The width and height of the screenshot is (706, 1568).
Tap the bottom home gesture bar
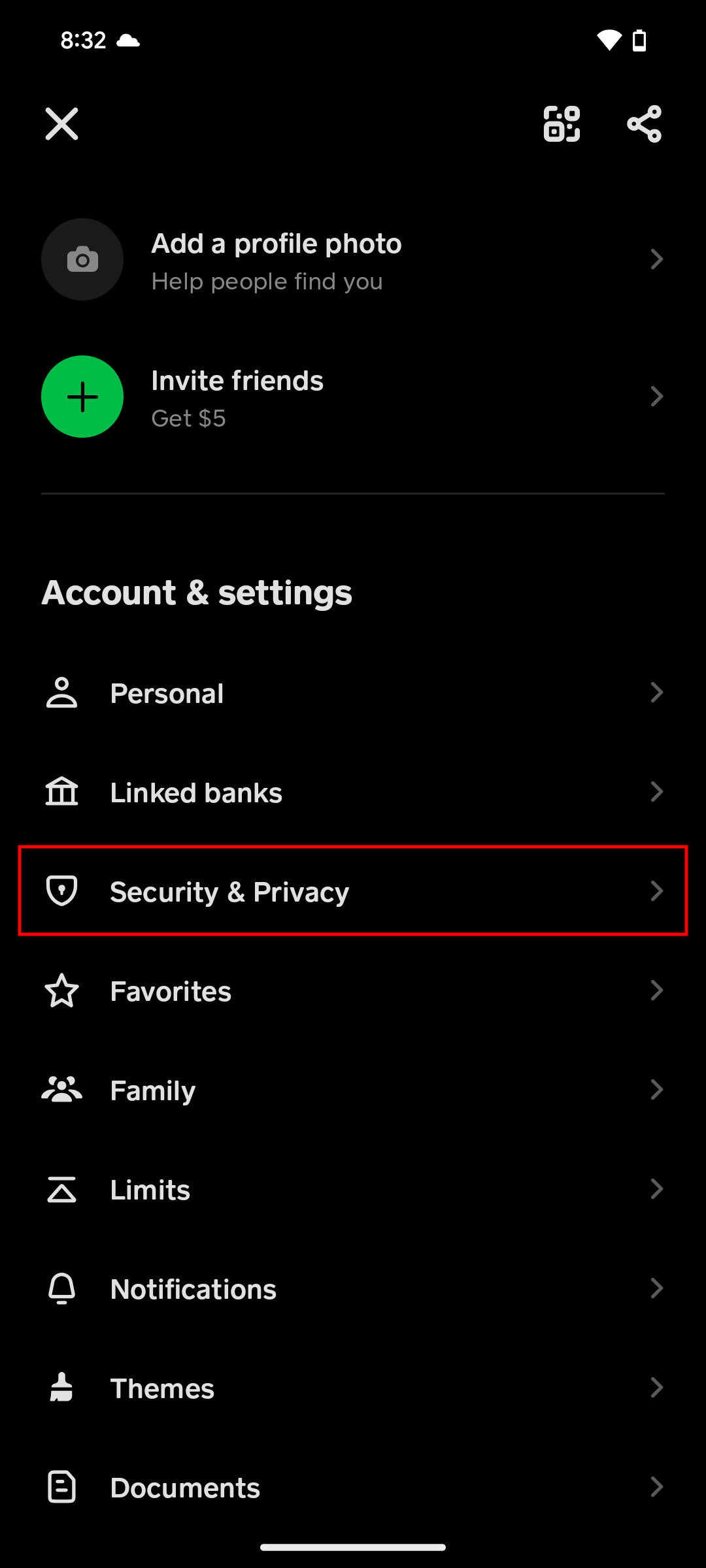pyautogui.click(x=353, y=1547)
